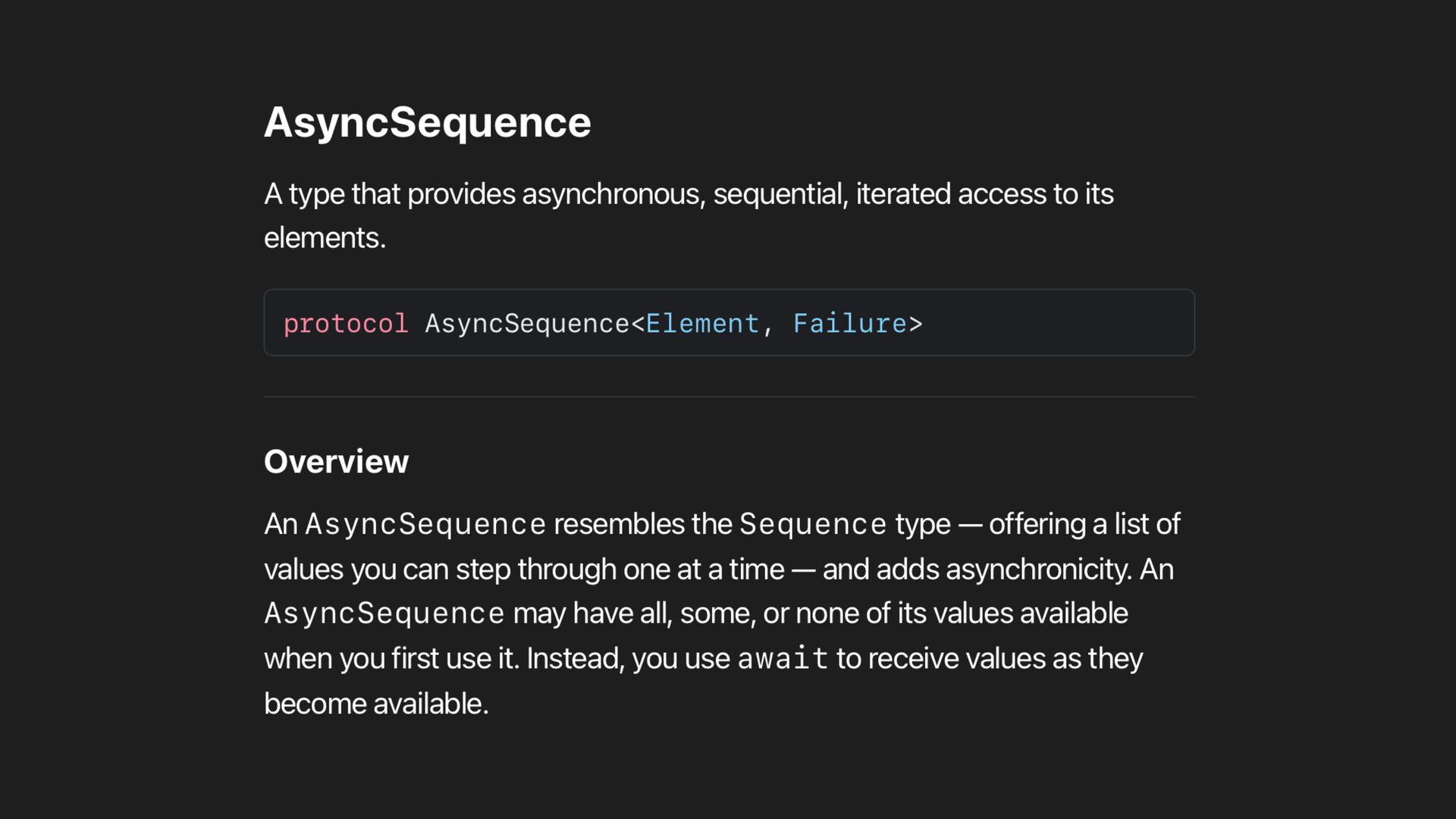1456x819 pixels.
Task: Click the word 'resembles' in overview
Action: tap(619, 524)
